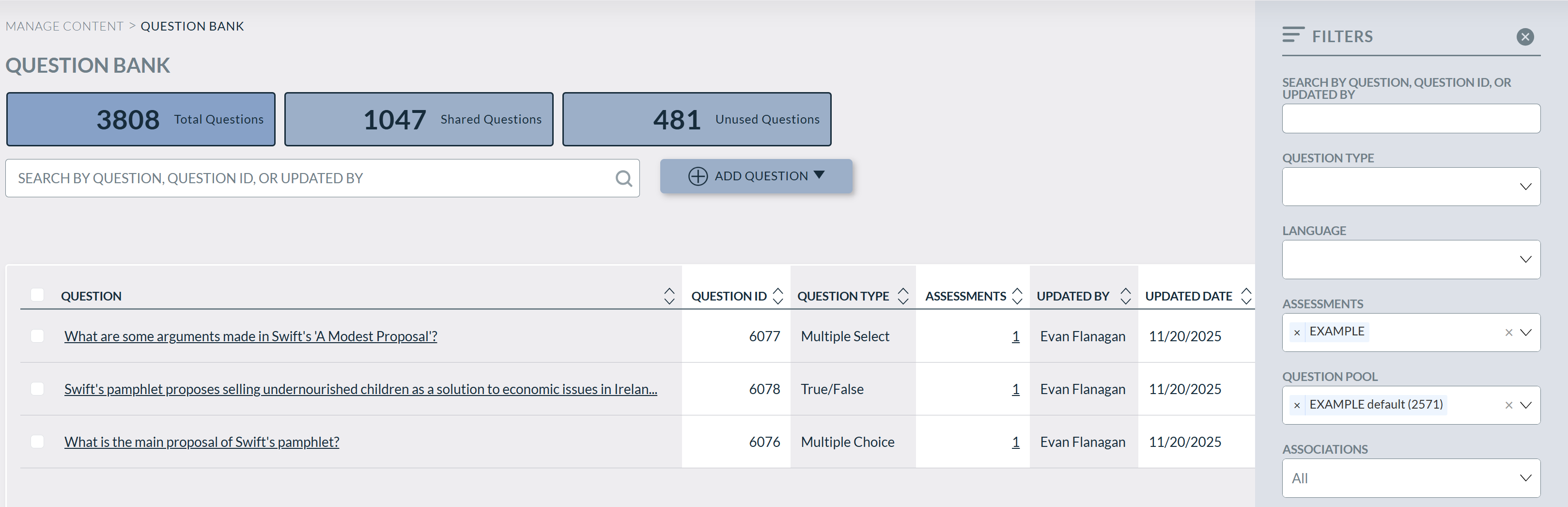Screen dimensions: 1568x507
Task: Check the box for question 6077
Action: [37, 336]
